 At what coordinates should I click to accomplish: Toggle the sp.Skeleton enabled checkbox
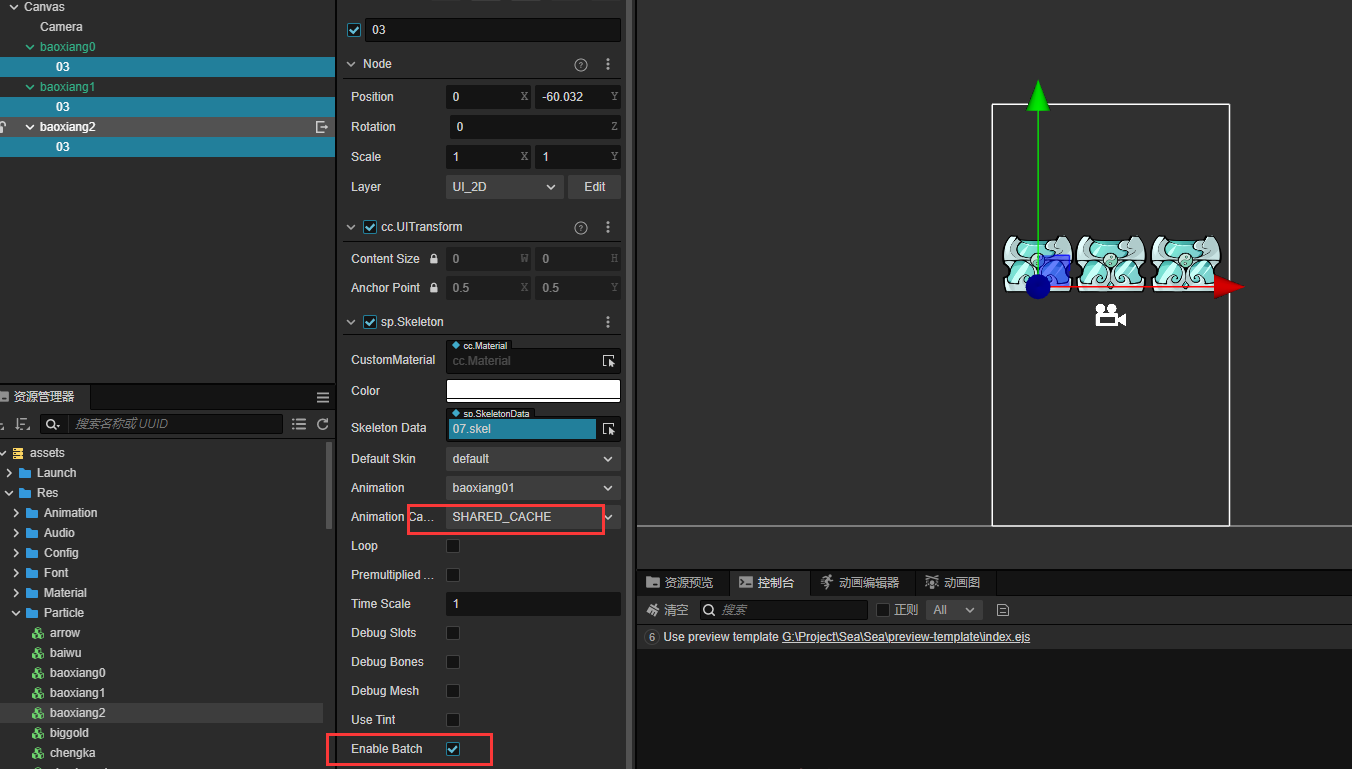click(x=370, y=322)
